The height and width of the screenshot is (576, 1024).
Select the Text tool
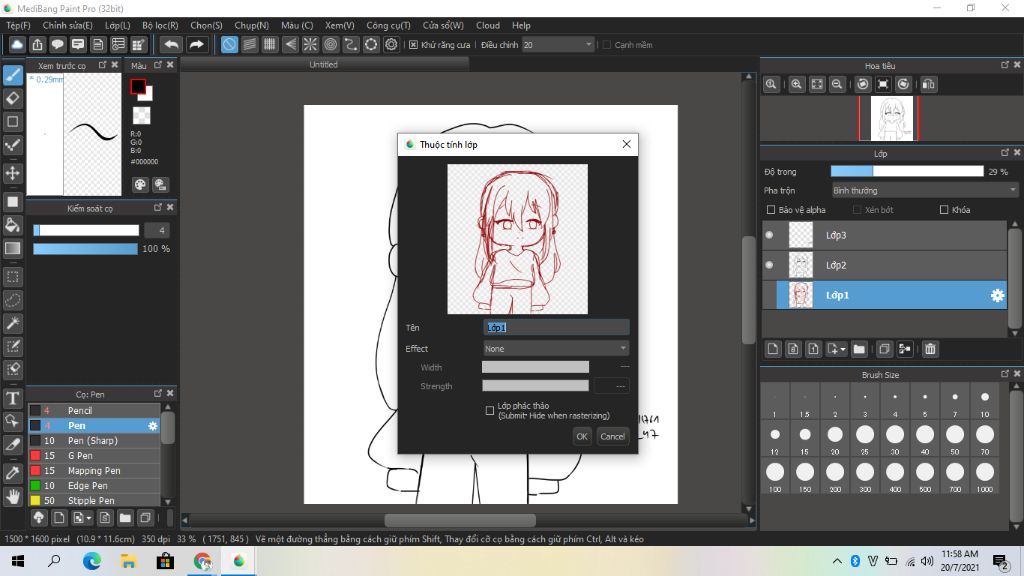[12, 398]
